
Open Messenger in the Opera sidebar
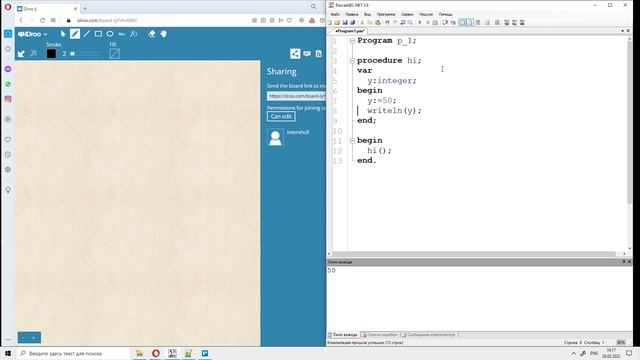point(8,69)
